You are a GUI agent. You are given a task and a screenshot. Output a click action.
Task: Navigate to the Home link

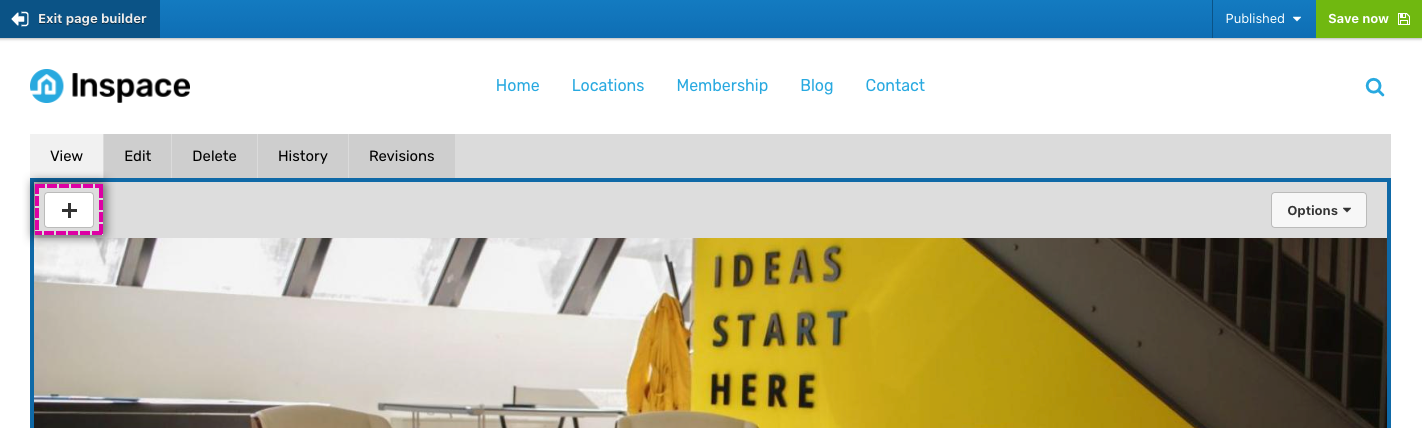click(x=518, y=86)
